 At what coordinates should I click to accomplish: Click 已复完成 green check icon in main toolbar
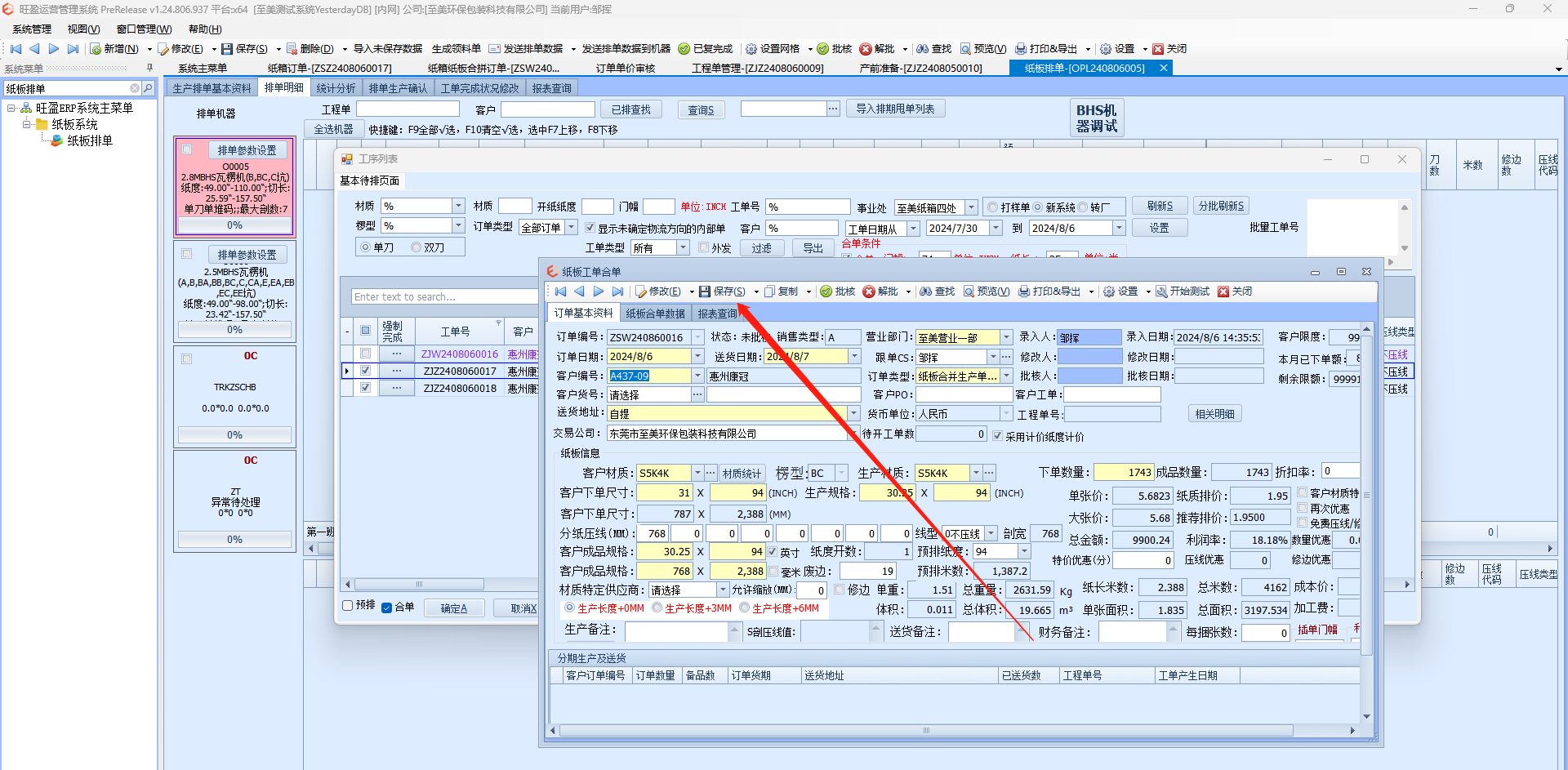684,49
